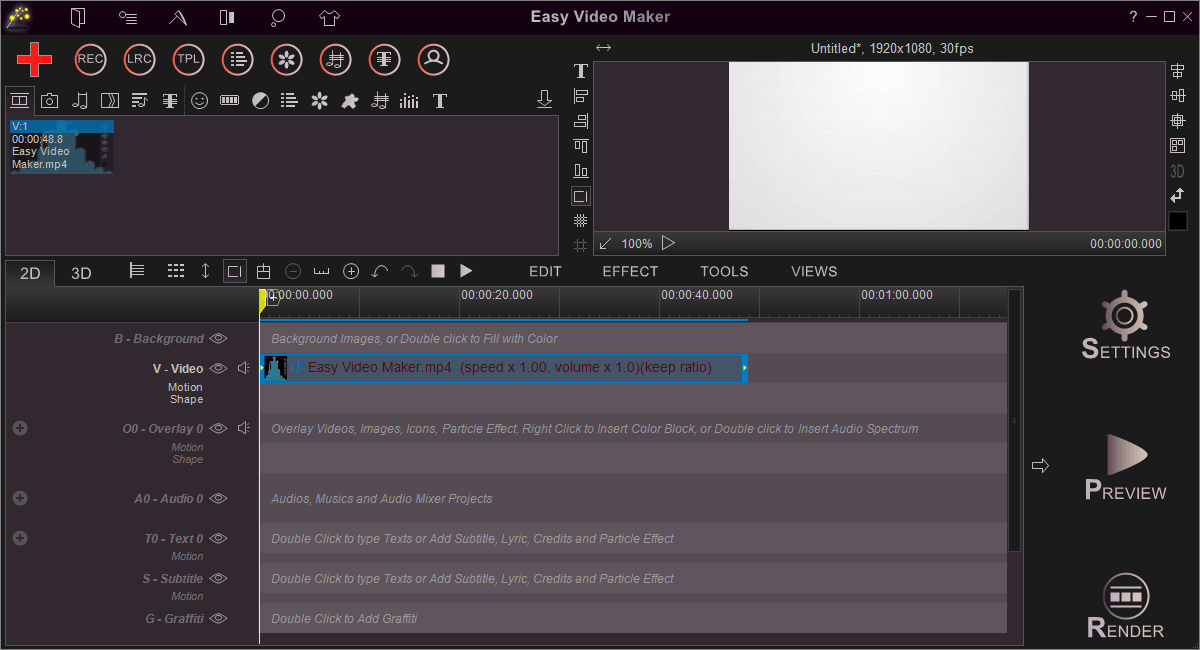Open the REC screen recording tool
The width and height of the screenshot is (1200, 650).
click(90, 60)
